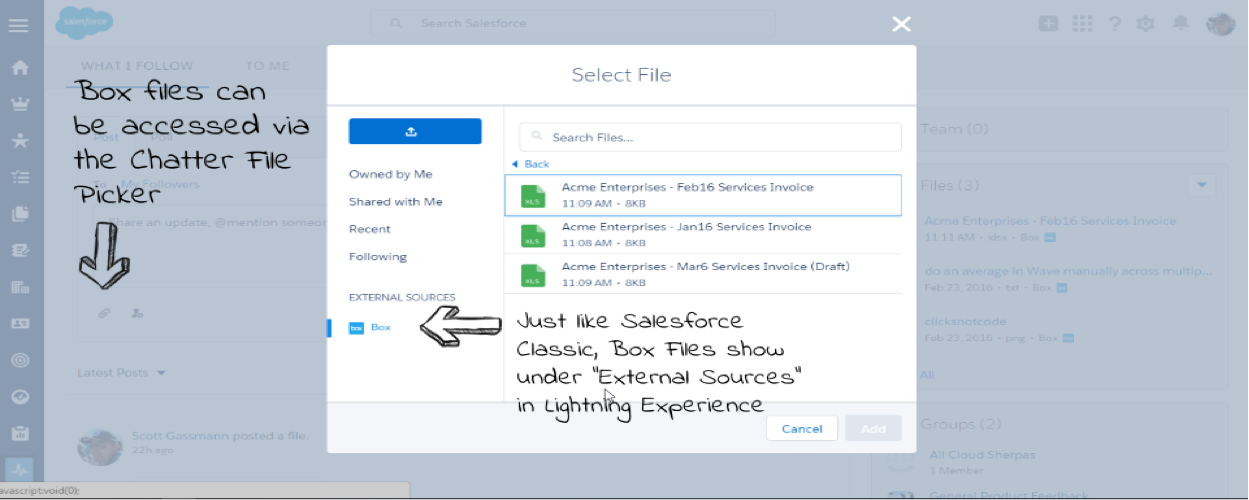Viewport: 1249px width, 500px height.
Task: Close the Select File dialog with X
Action: pos(901,24)
